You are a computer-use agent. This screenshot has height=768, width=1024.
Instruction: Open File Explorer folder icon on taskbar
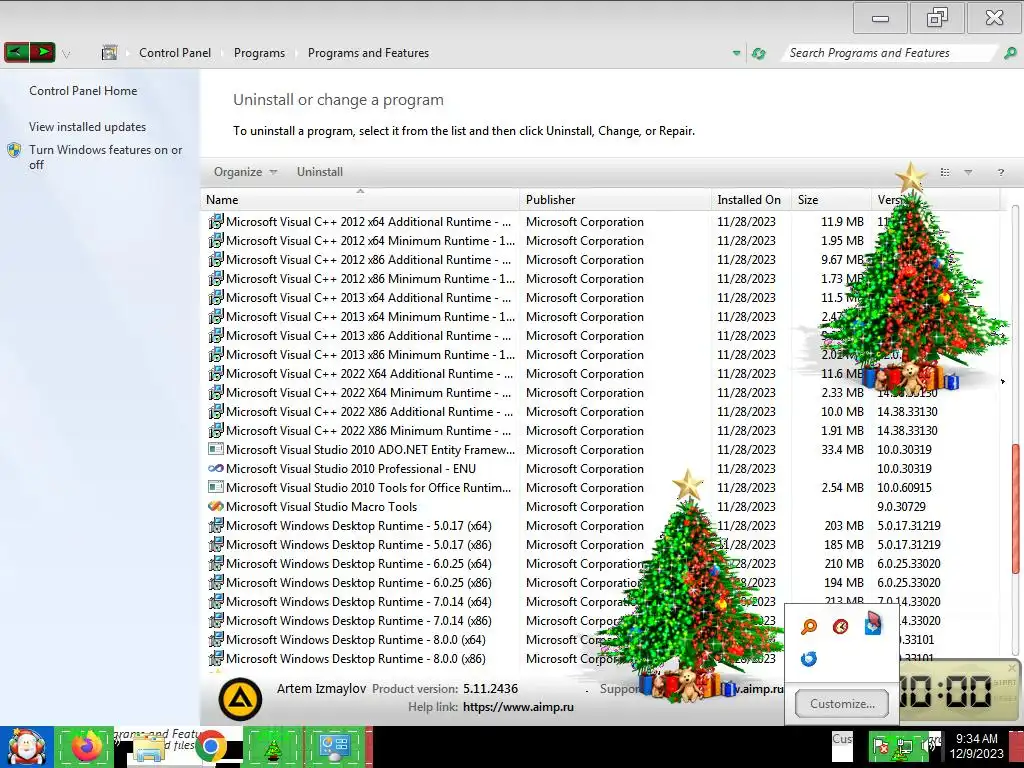click(x=148, y=748)
